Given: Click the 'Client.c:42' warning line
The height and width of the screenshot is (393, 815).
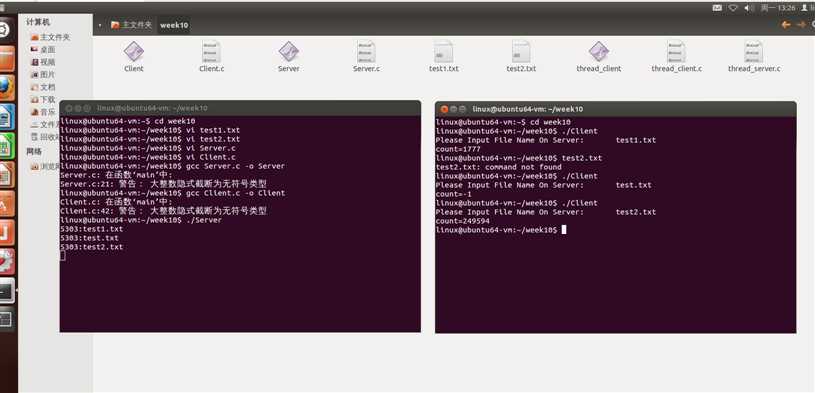Looking at the screenshot, I should (x=163, y=211).
